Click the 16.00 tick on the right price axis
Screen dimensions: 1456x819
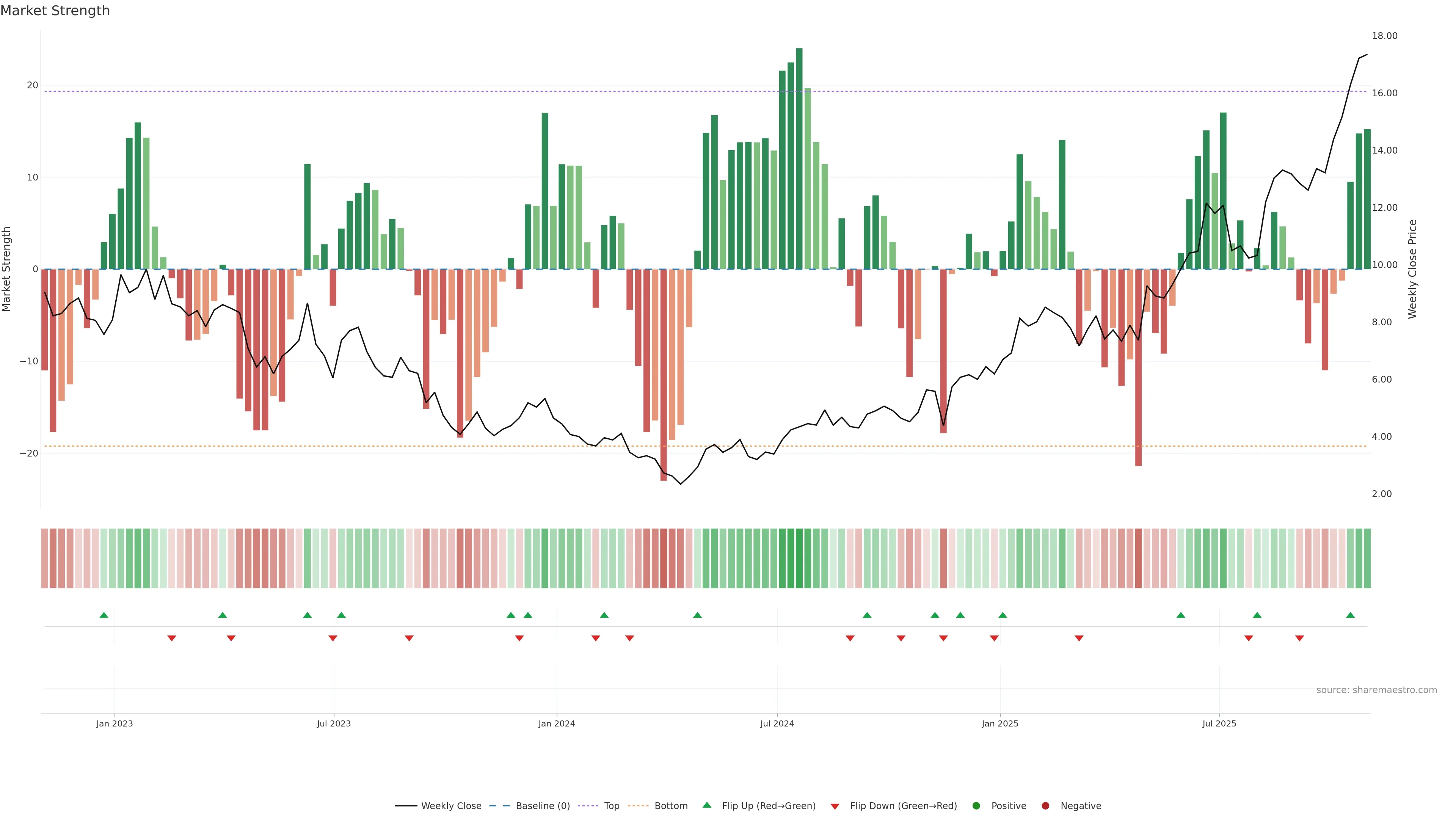tap(1384, 93)
